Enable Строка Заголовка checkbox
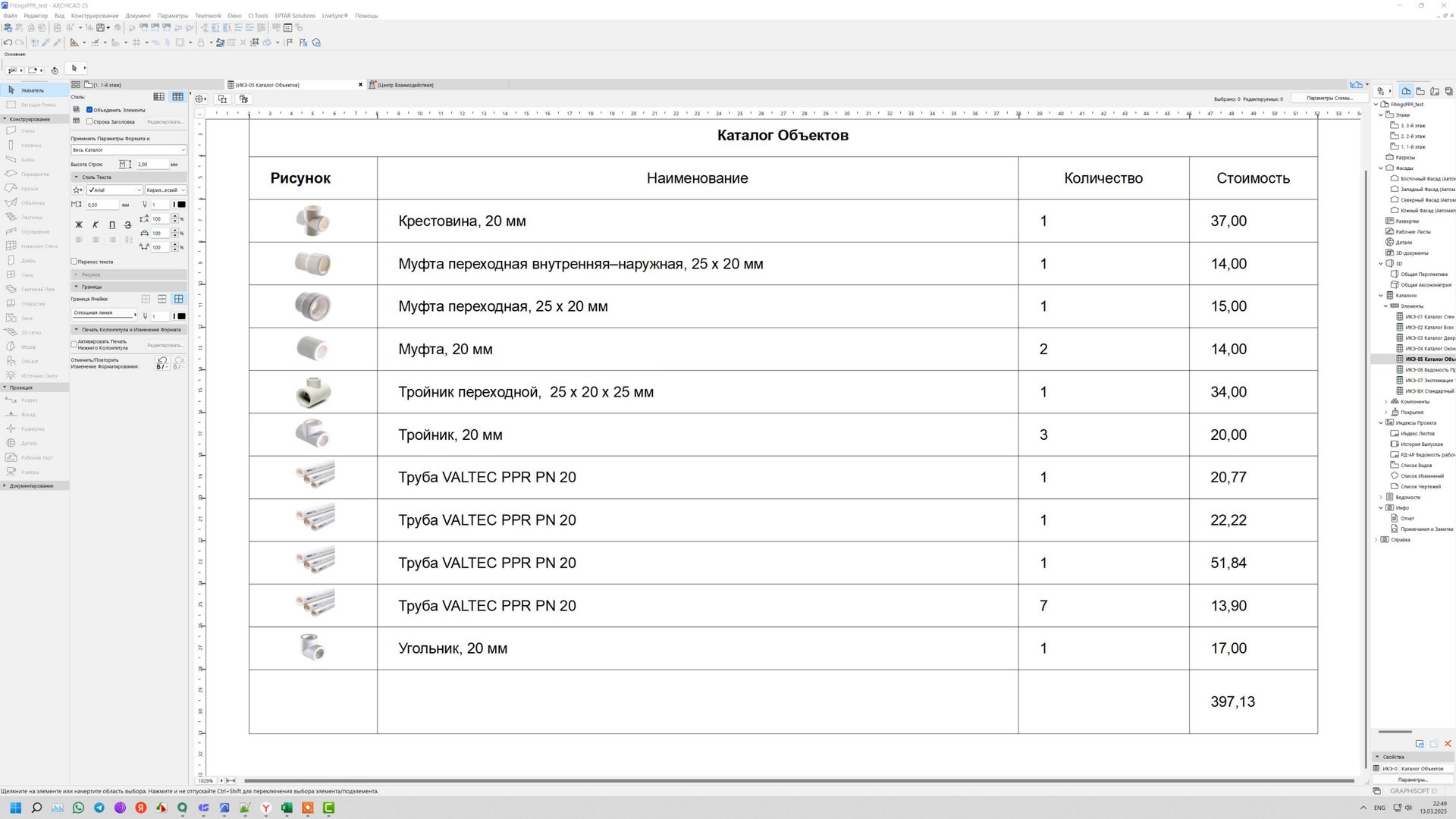 click(x=89, y=121)
